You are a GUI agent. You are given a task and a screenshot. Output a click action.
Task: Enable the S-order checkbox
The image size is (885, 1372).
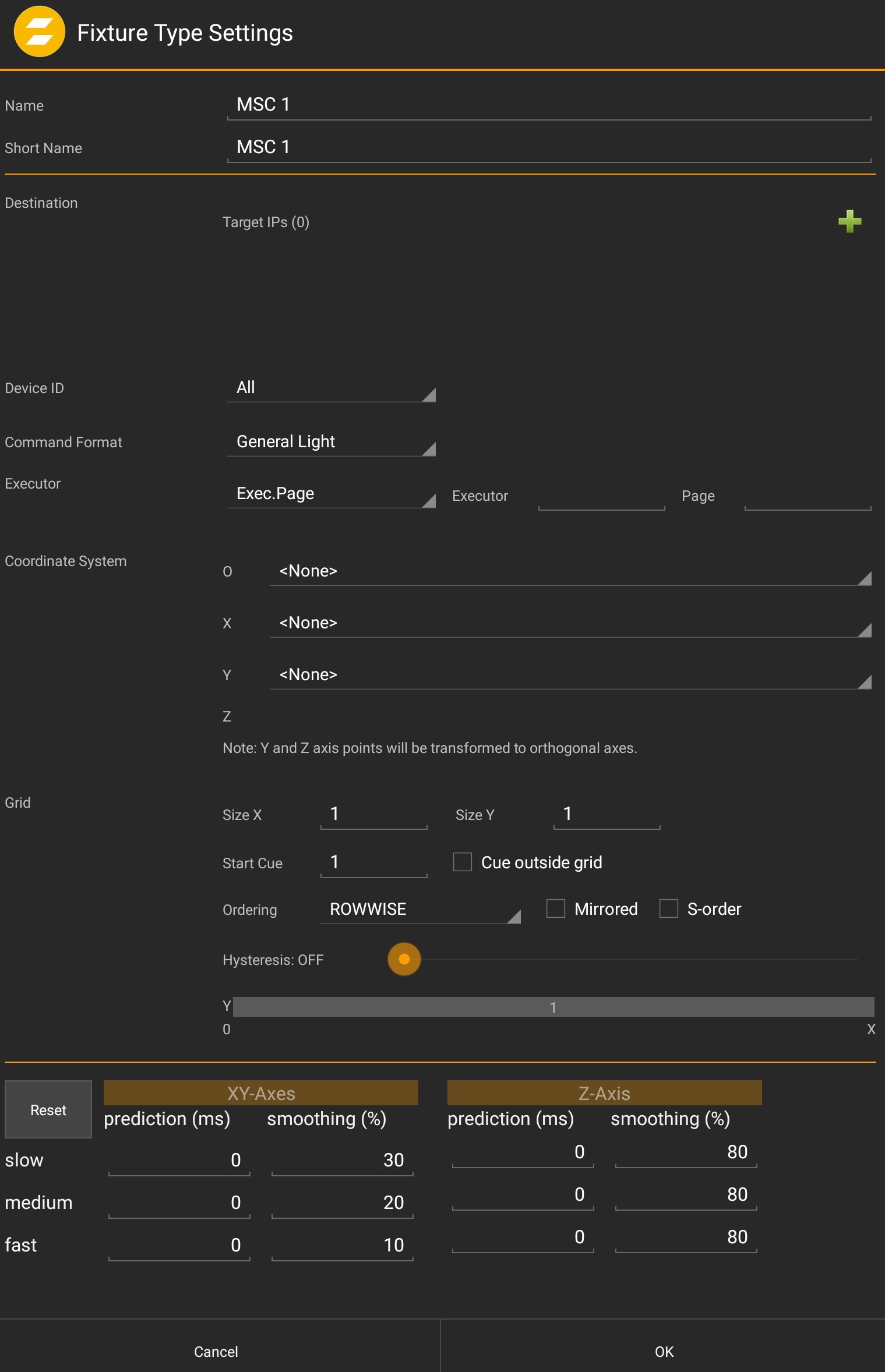pos(669,908)
